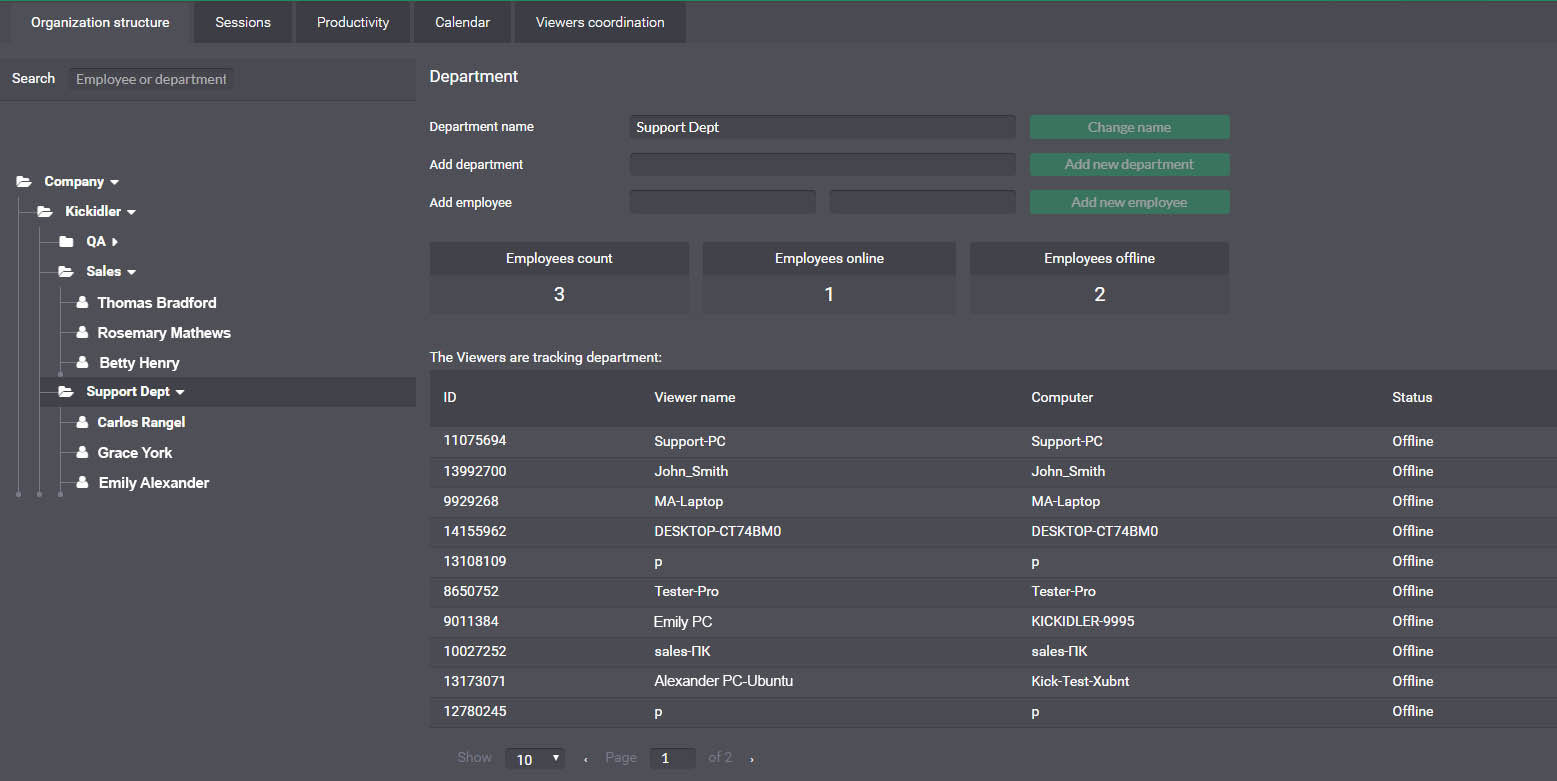The width and height of the screenshot is (1557, 781).
Task: Click the Employees offline tile
Action: click(1100, 278)
